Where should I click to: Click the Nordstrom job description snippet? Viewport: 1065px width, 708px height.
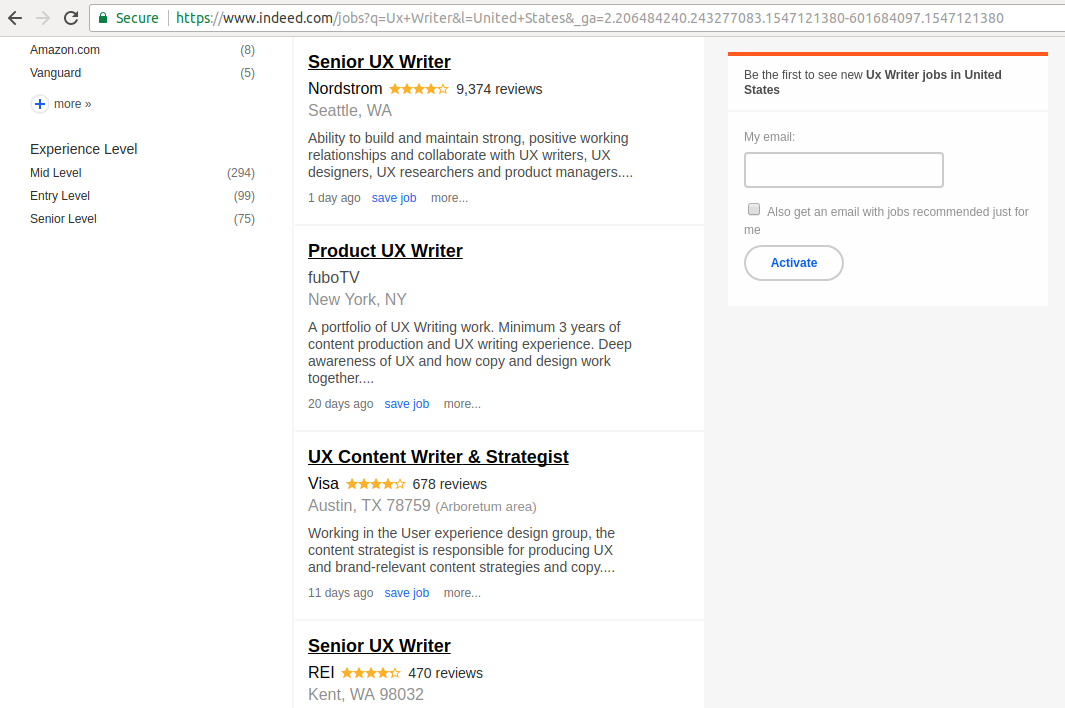470,155
